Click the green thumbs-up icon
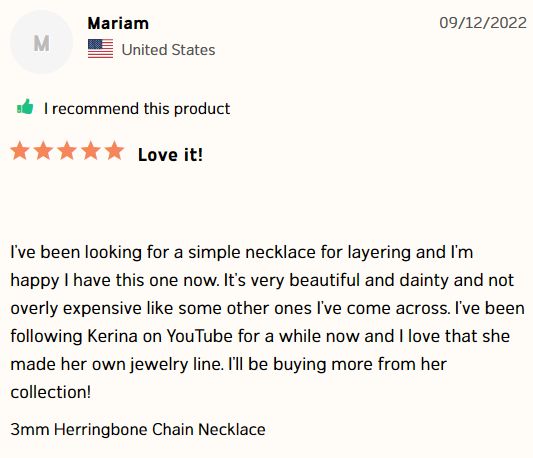 coord(25,107)
